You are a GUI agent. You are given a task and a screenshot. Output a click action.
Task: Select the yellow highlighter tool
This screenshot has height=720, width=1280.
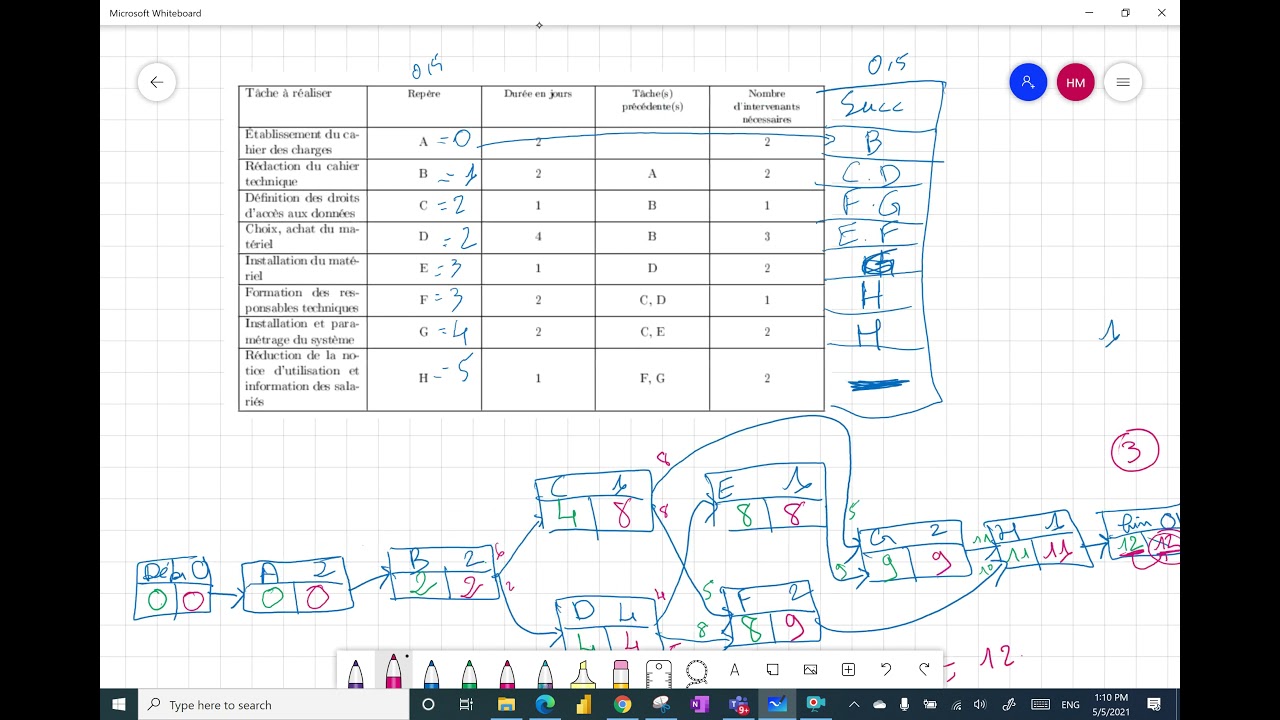click(x=583, y=672)
